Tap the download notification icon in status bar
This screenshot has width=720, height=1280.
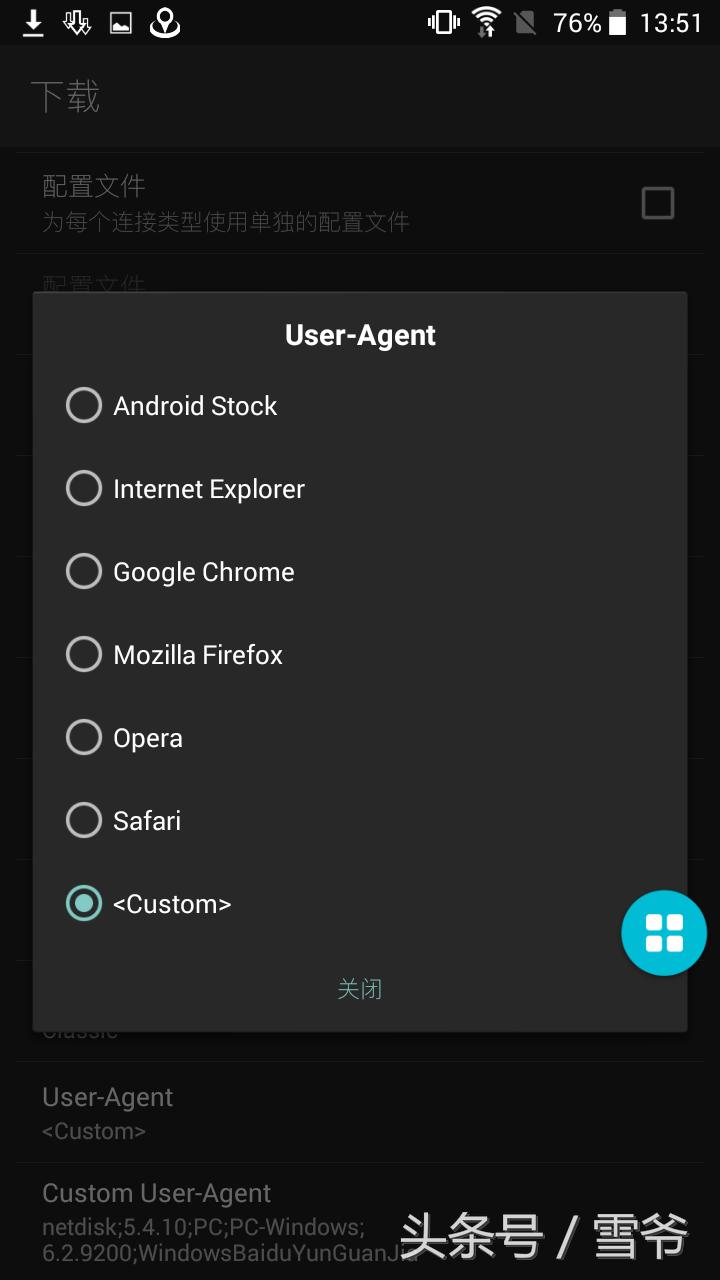pyautogui.click(x=33, y=23)
